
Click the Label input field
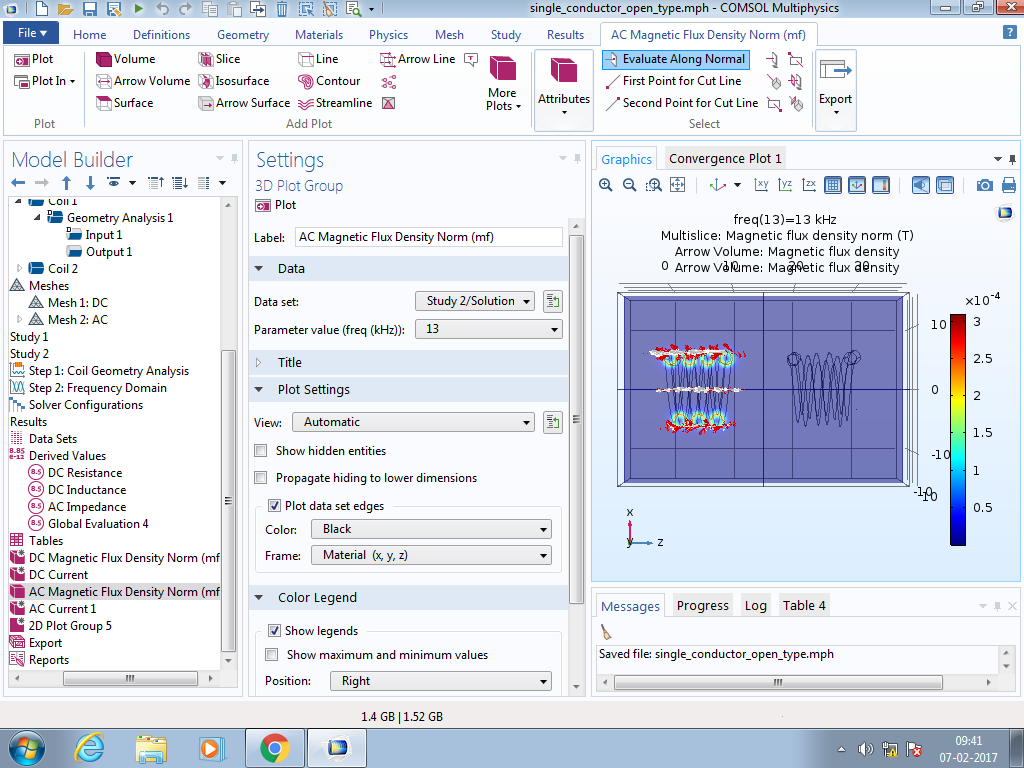tap(428, 237)
